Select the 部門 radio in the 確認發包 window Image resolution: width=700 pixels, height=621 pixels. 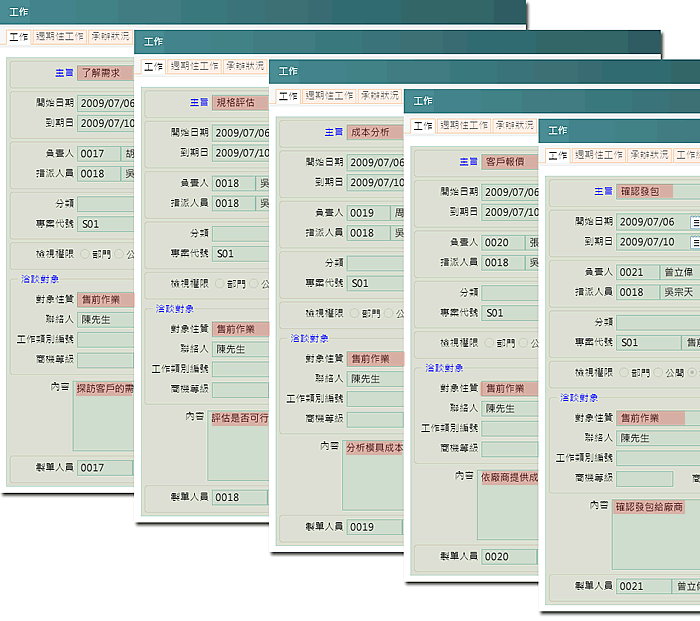pyautogui.click(x=624, y=372)
